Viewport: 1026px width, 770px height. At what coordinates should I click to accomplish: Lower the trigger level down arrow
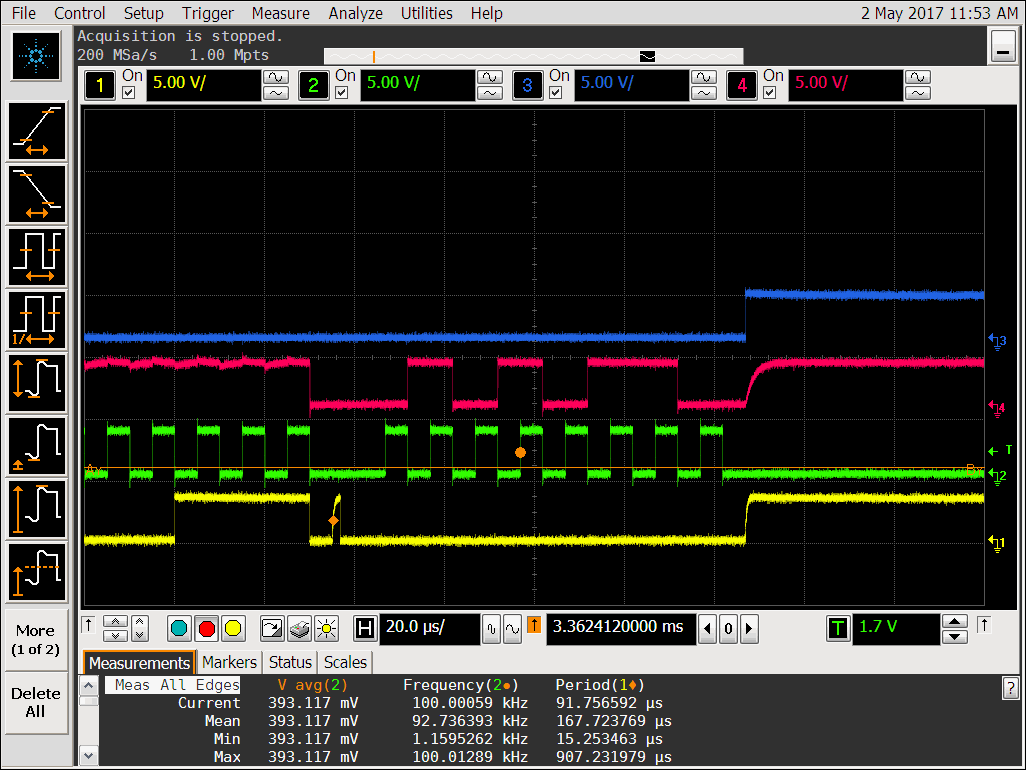(x=955, y=637)
